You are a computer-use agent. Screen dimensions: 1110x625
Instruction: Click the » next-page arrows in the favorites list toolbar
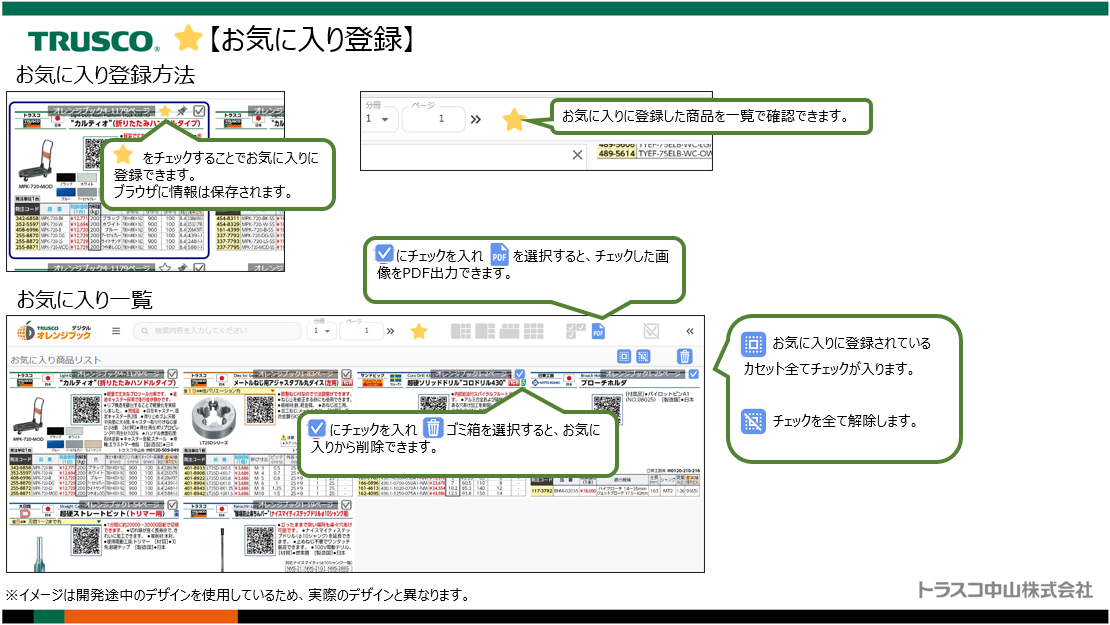click(391, 331)
